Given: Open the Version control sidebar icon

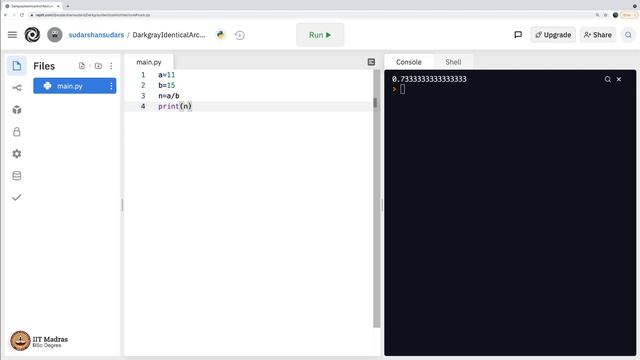Looking at the screenshot, I should tap(17, 88).
